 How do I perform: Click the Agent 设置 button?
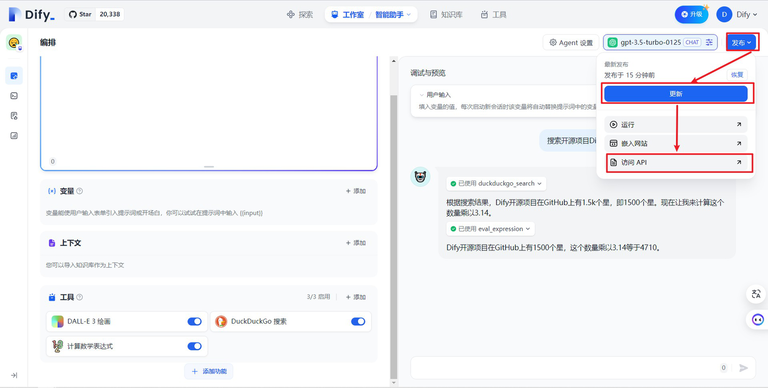571,43
